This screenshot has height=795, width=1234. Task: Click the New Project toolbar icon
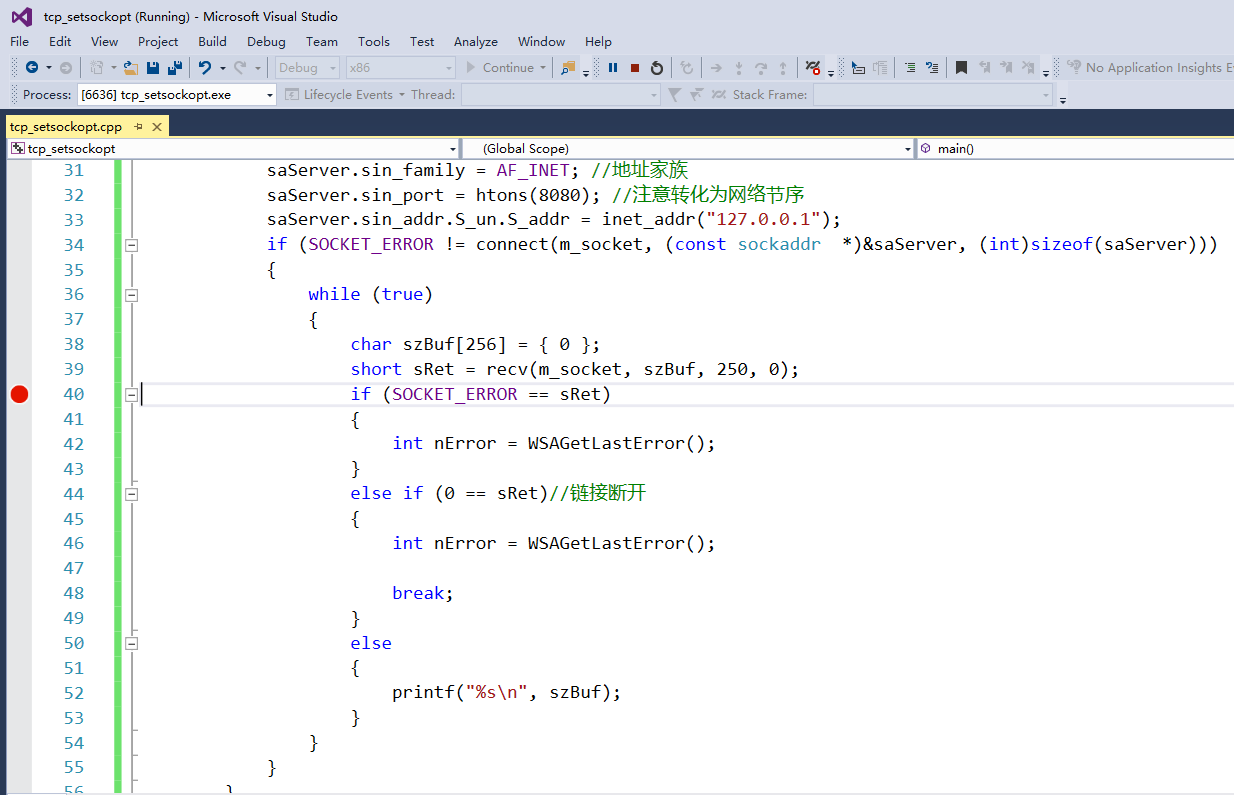point(96,68)
